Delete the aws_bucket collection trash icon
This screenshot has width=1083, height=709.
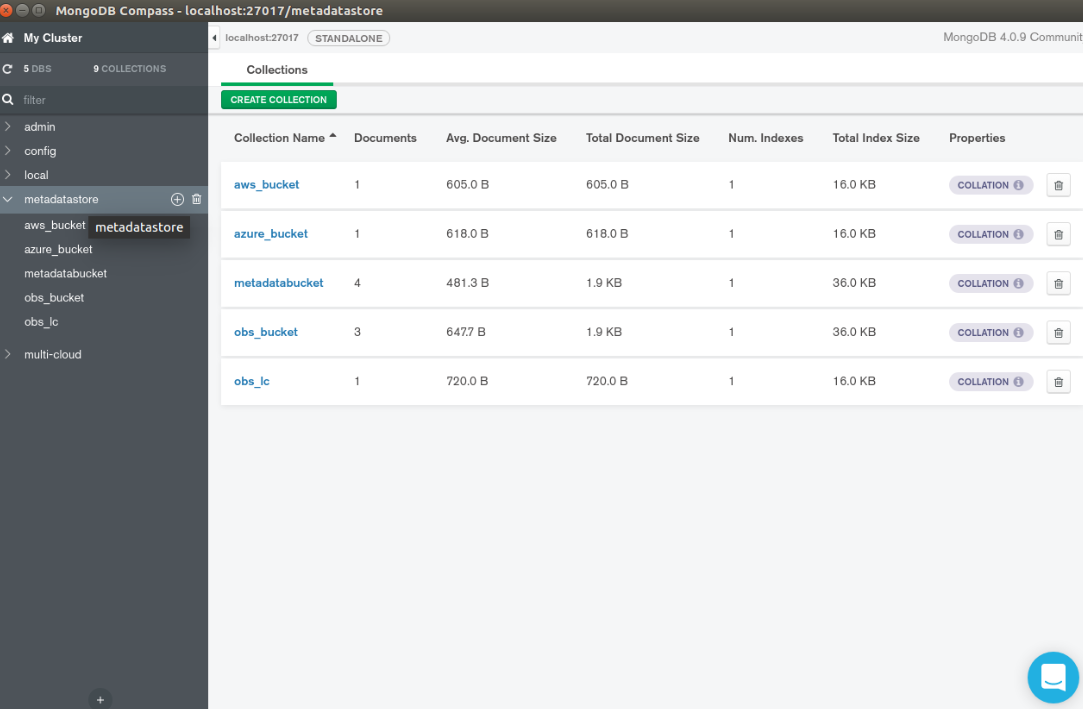tap(1058, 185)
